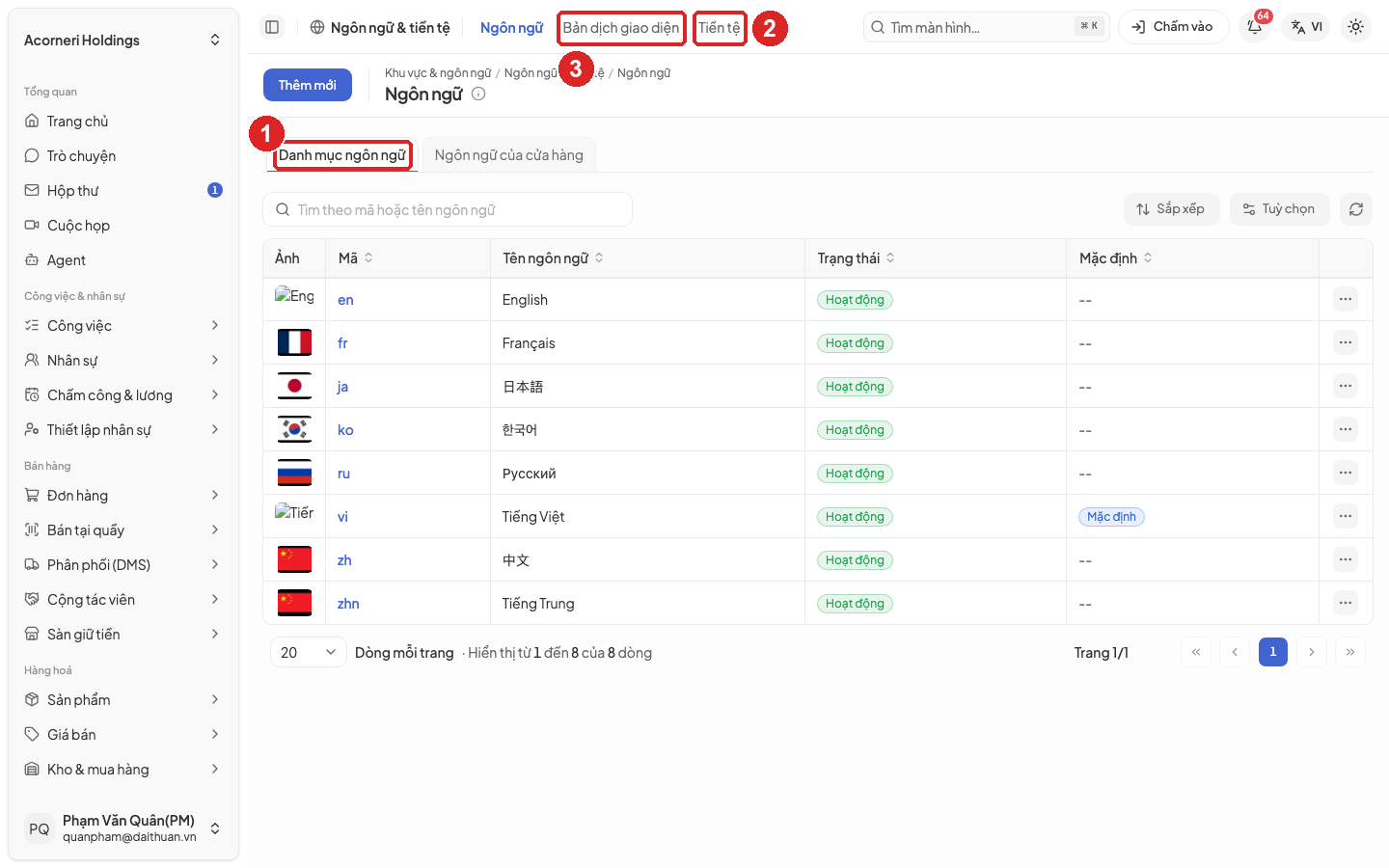
Task: Expand the Công việc menu
Action: [x=123, y=326]
